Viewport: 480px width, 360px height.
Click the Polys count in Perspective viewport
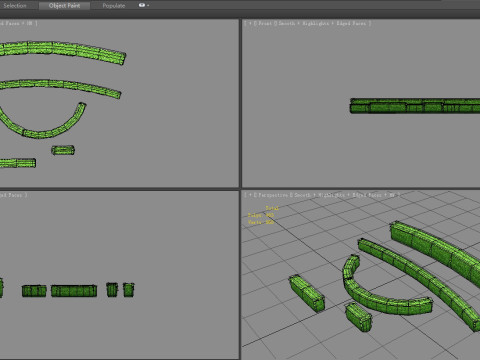tap(261, 215)
